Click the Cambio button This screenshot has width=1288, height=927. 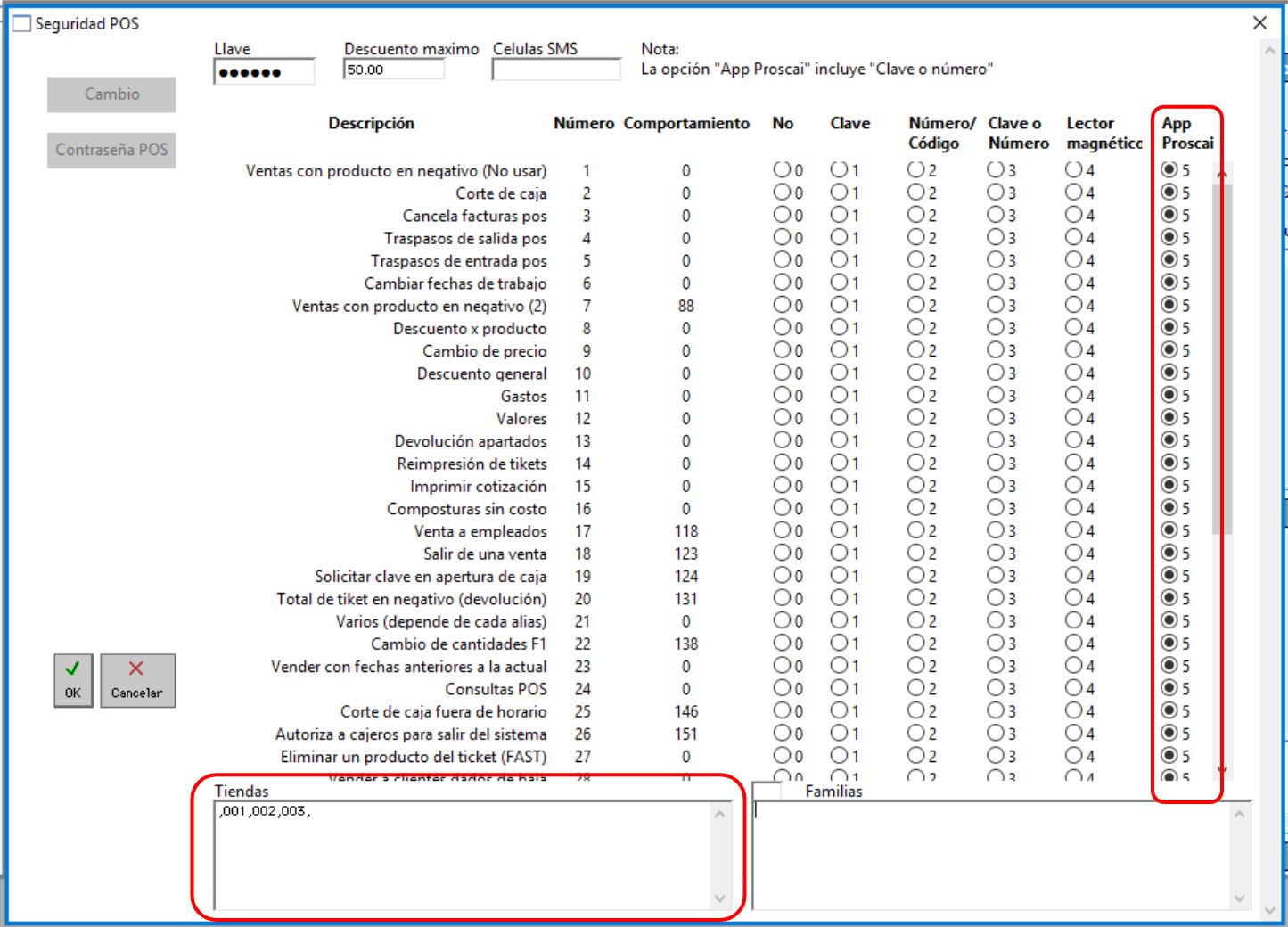[111, 94]
